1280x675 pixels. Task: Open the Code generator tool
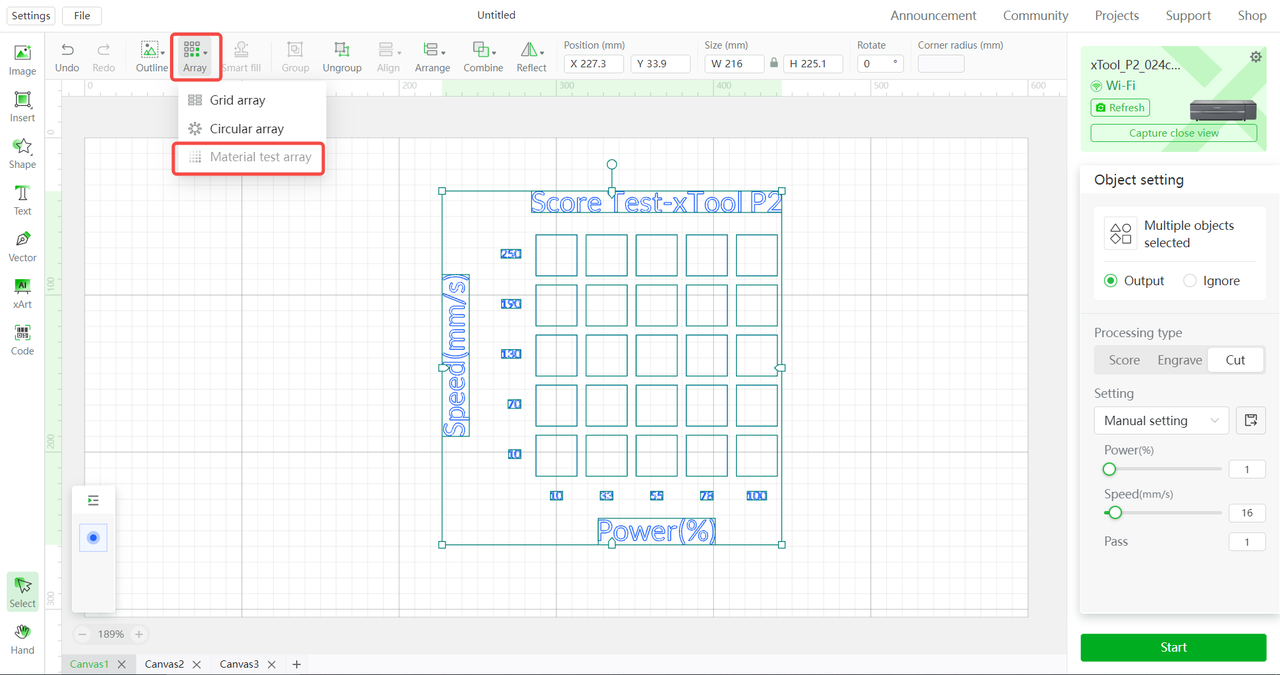coord(22,340)
